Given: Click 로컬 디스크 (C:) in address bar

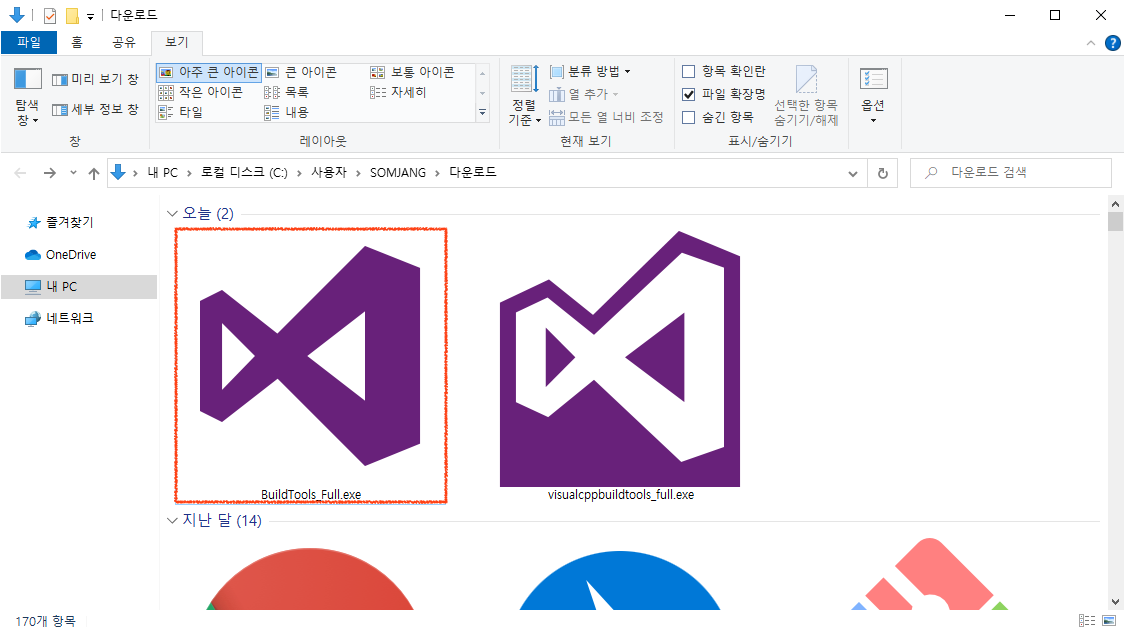Looking at the screenshot, I should point(244,173).
